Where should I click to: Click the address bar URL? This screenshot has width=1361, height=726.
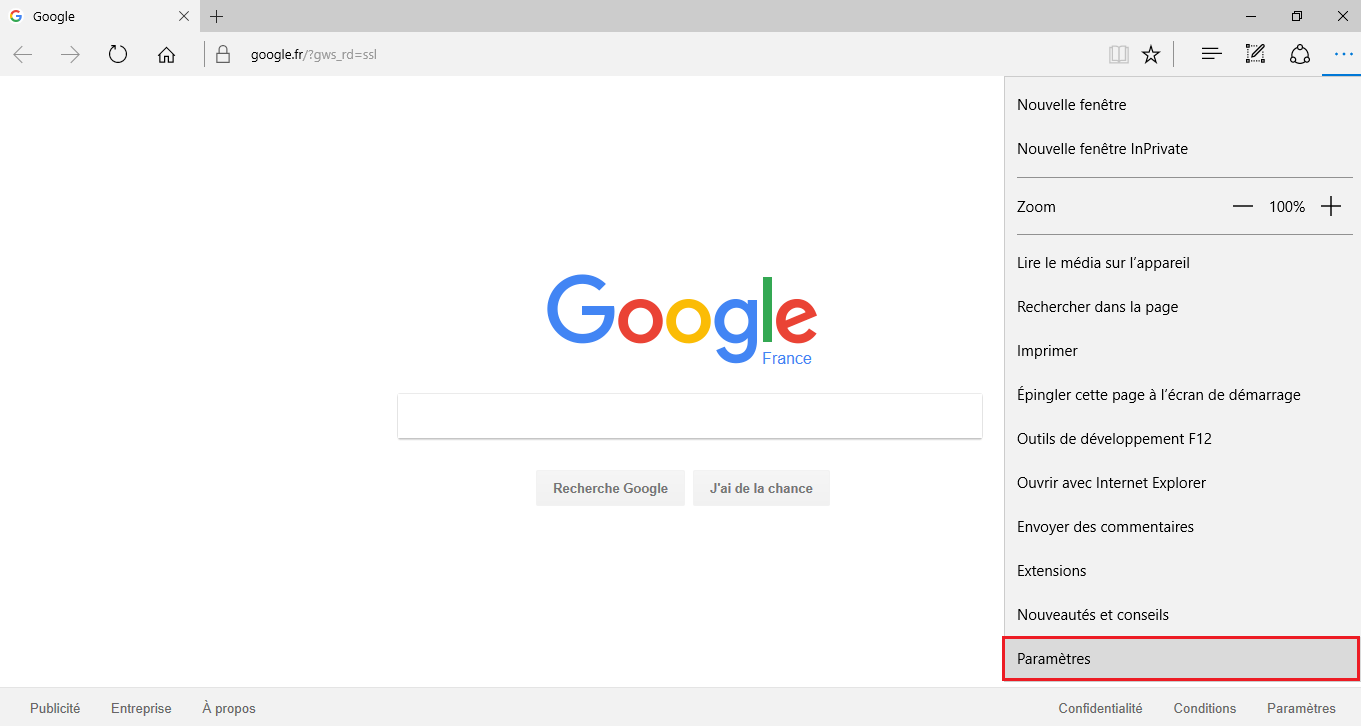313,54
